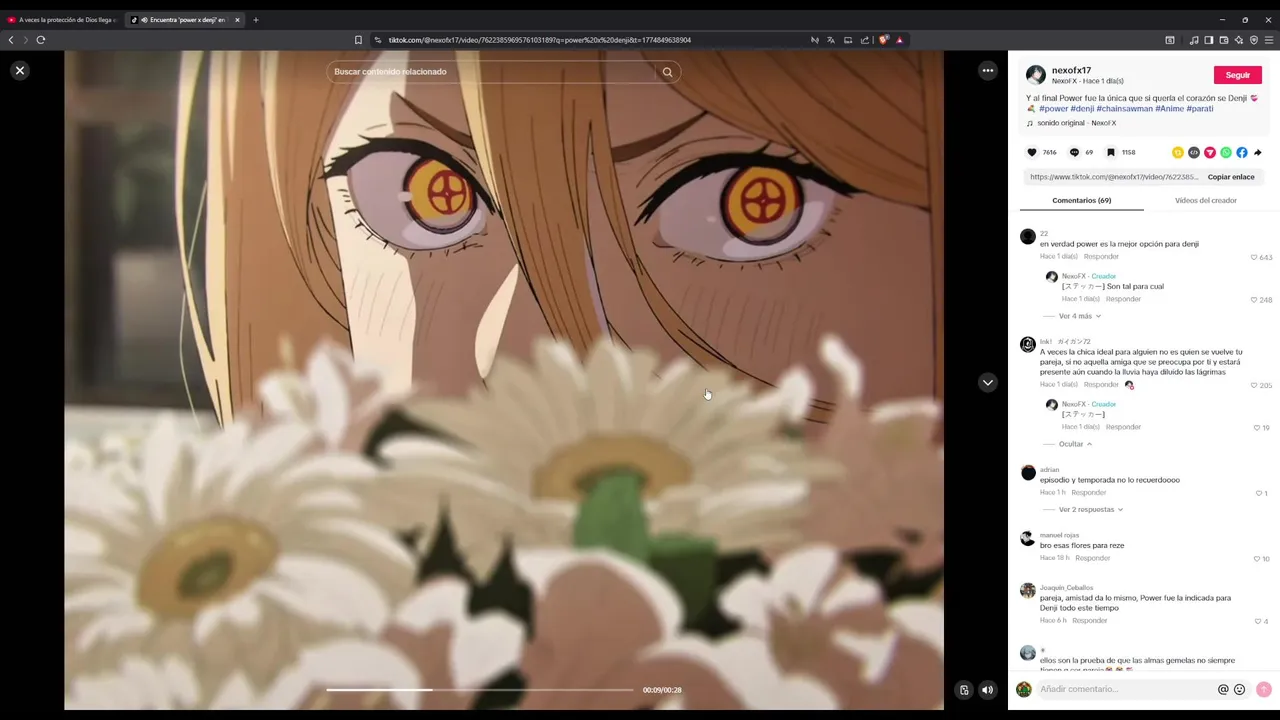
Task: Seek on the video progress bar
Action: click(480, 690)
